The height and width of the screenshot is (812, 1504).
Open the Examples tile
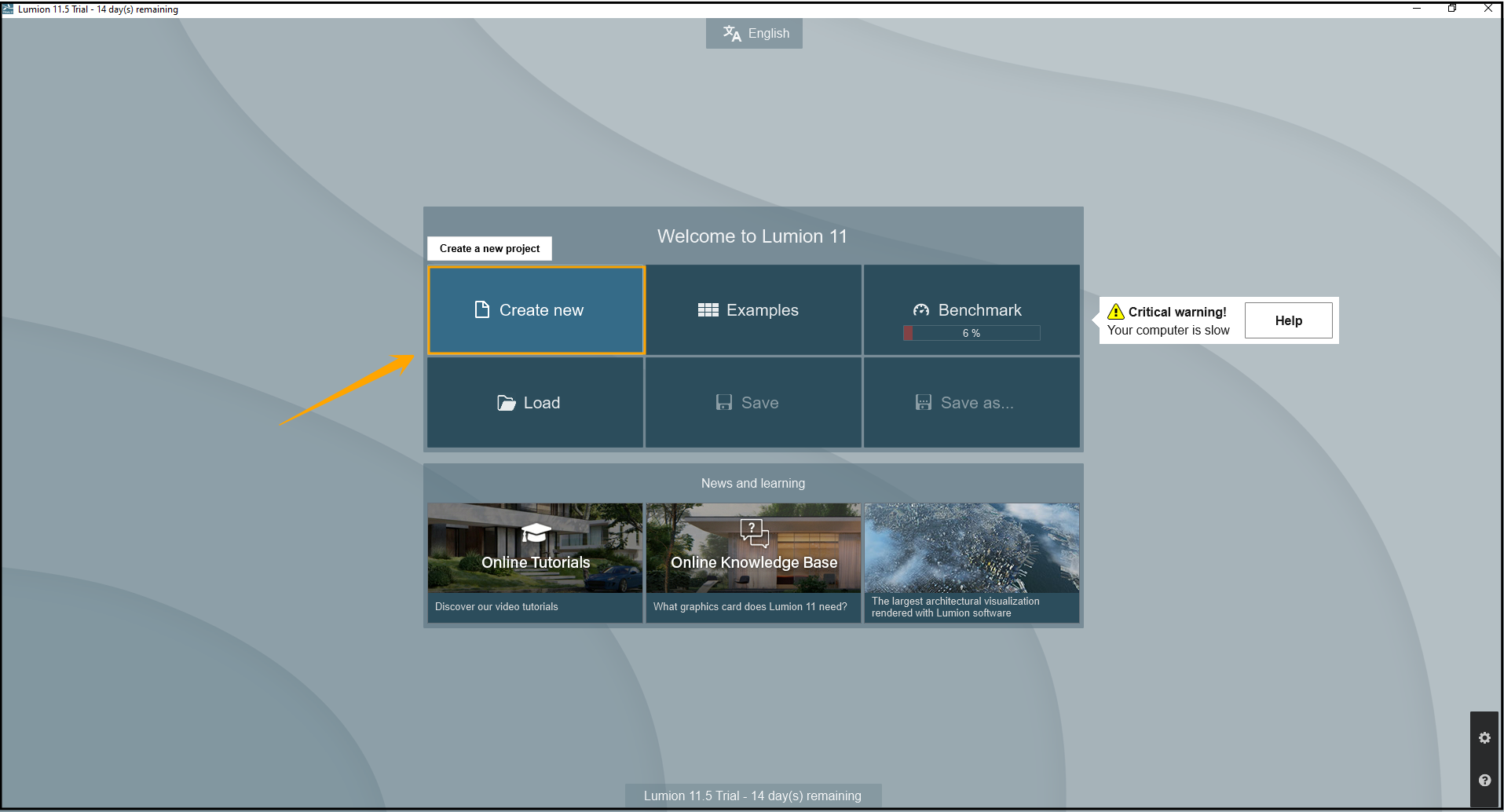753,310
